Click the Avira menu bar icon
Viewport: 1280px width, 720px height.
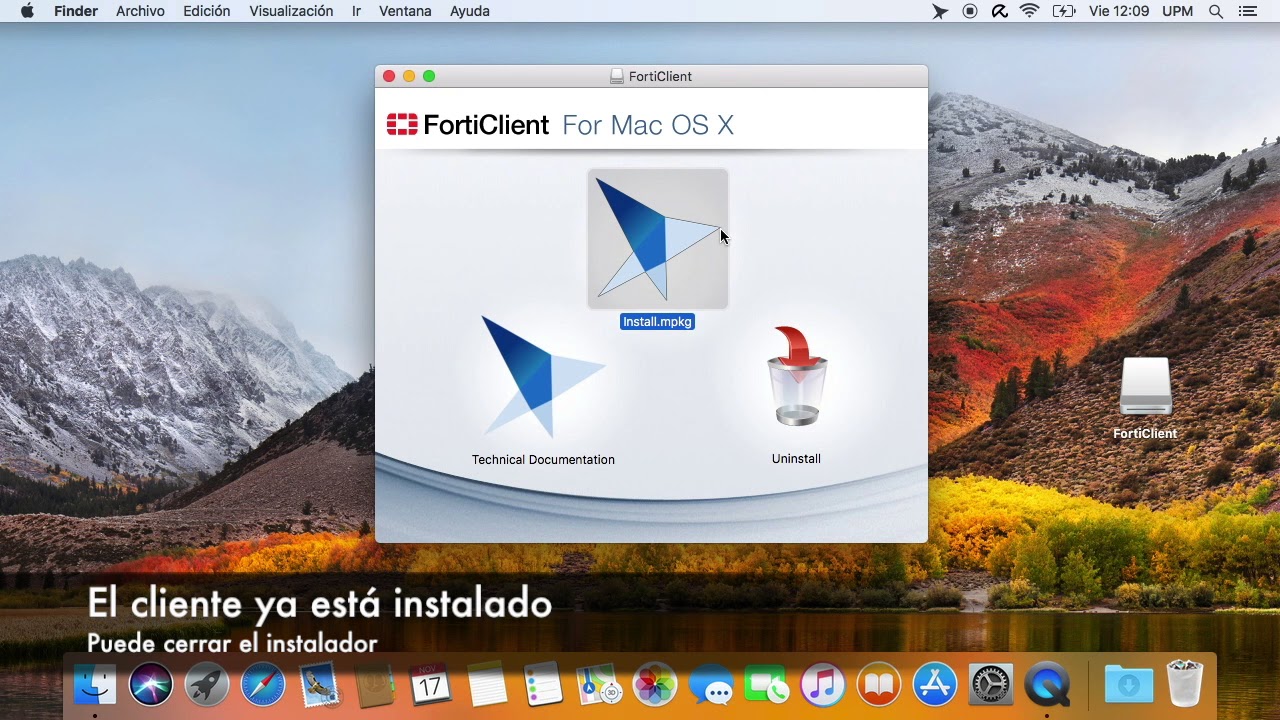tap(999, 11)
